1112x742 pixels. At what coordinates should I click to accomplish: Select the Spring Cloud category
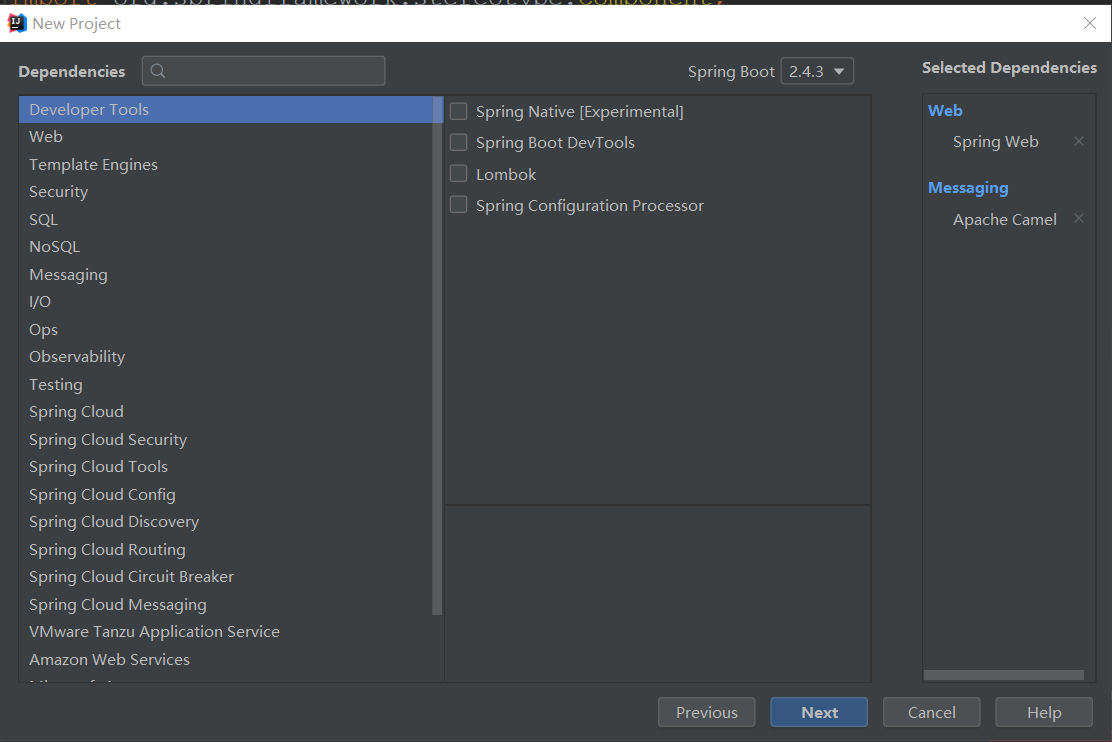pyautogui.click(x=226, y=412)
